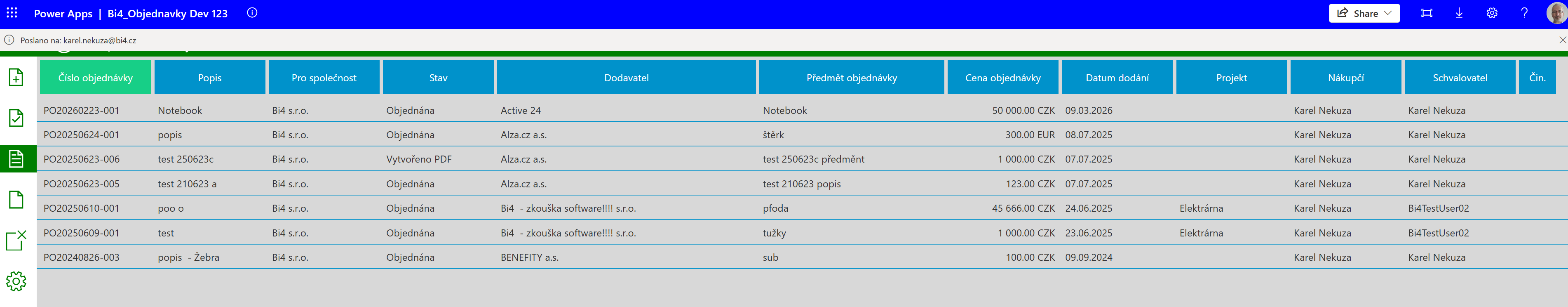Open Power Apps settings gear in header
Image resolution: width=1568 pixels, height=307 pixels.
point(1492,13)
